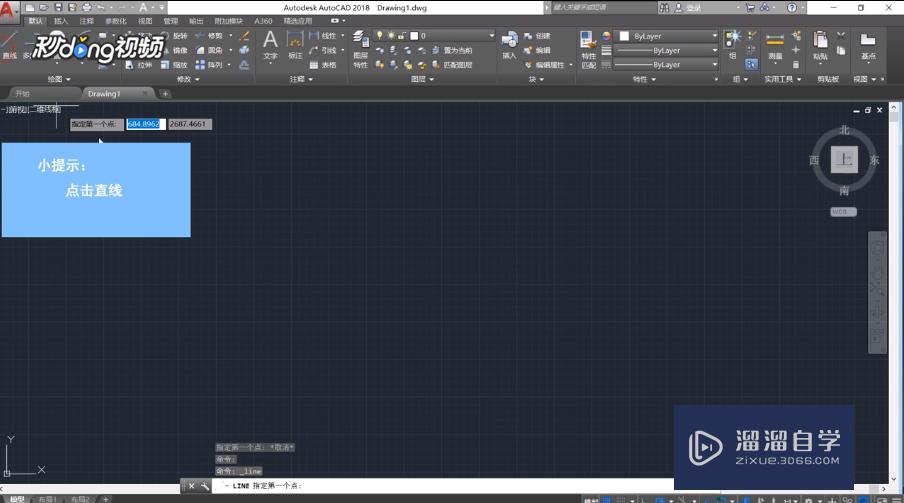This screenshot has width=904, height=503.
Task: Choose the Trim (修剪) tool
Action: coord(209,36)
